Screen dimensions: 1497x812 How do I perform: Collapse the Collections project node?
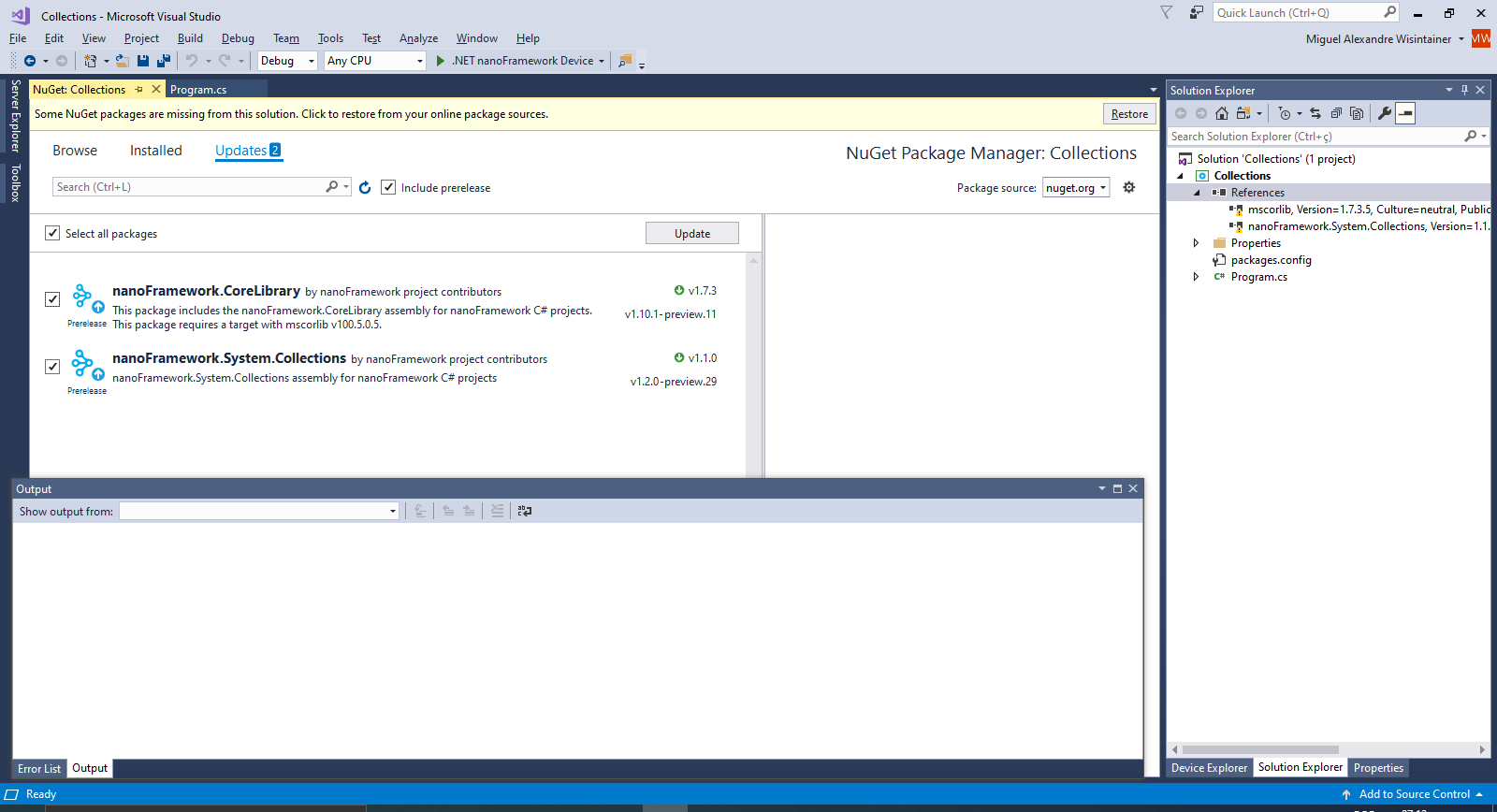[x=1180, y=176]
